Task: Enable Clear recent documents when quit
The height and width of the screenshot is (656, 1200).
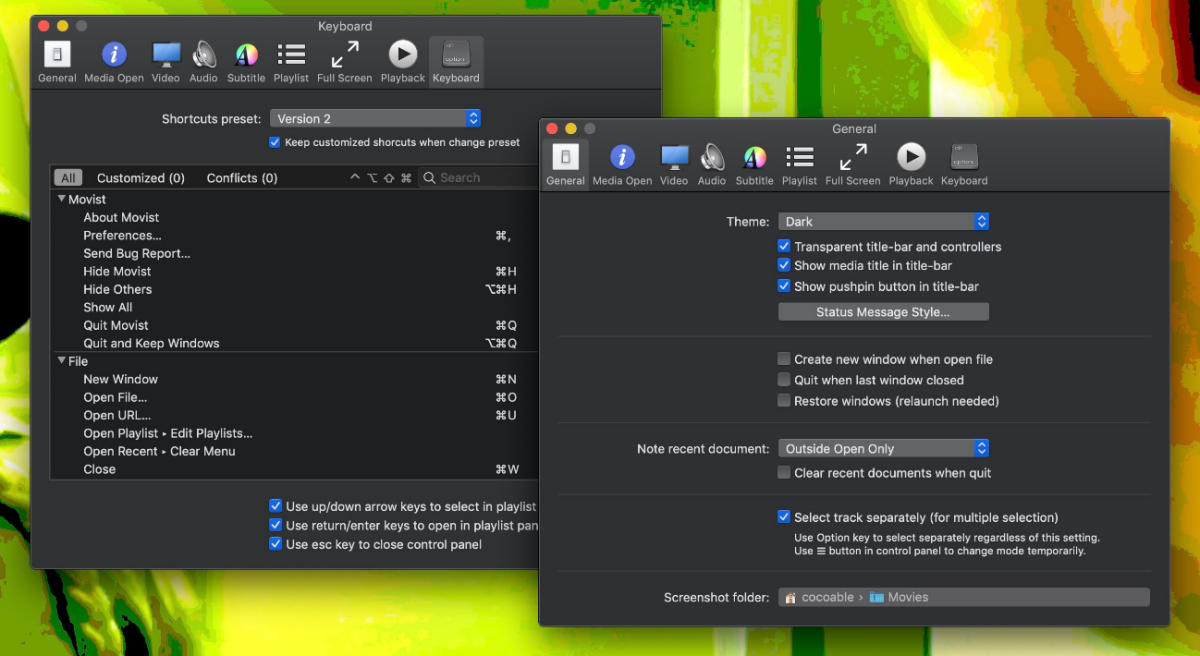Action: point(784,473)
